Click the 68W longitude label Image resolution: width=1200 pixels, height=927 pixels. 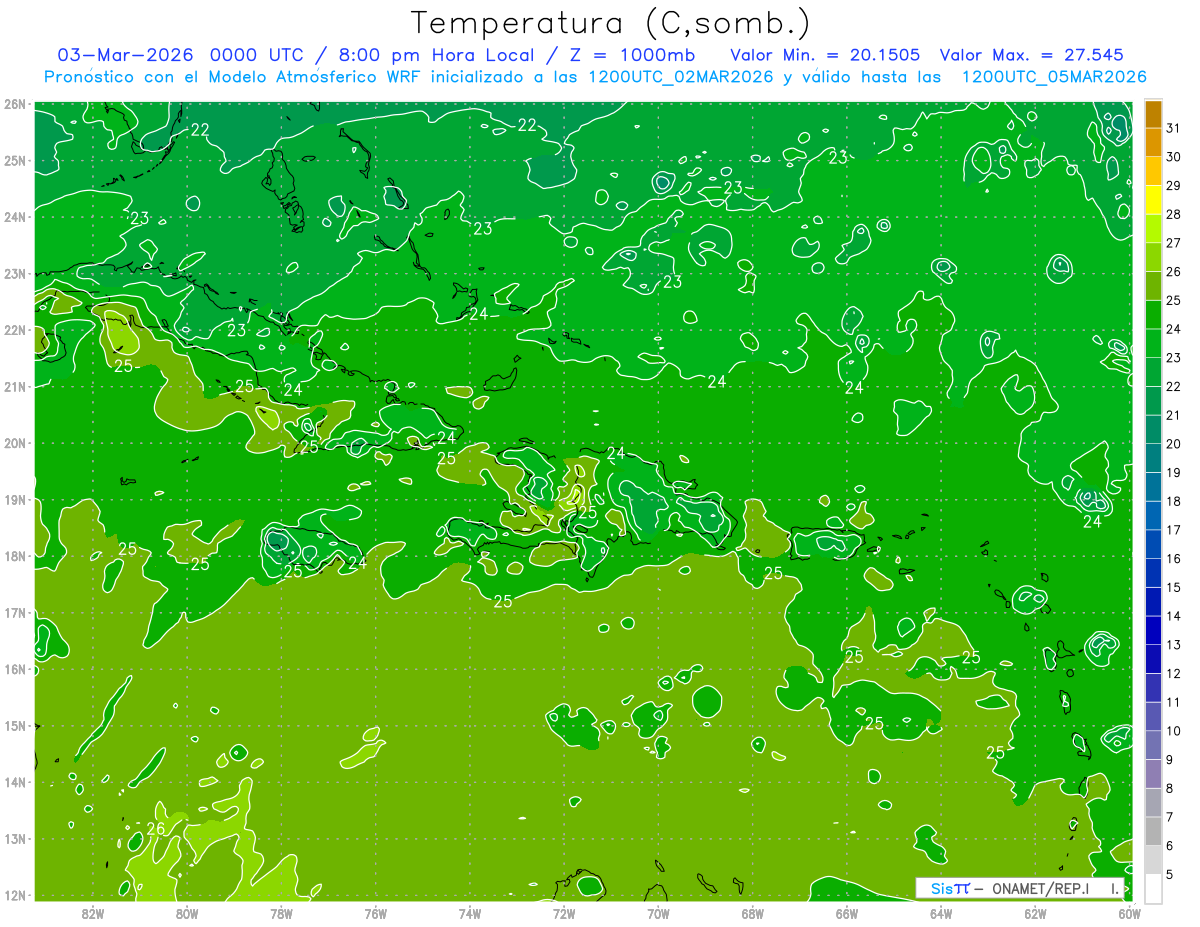[753, 913]
